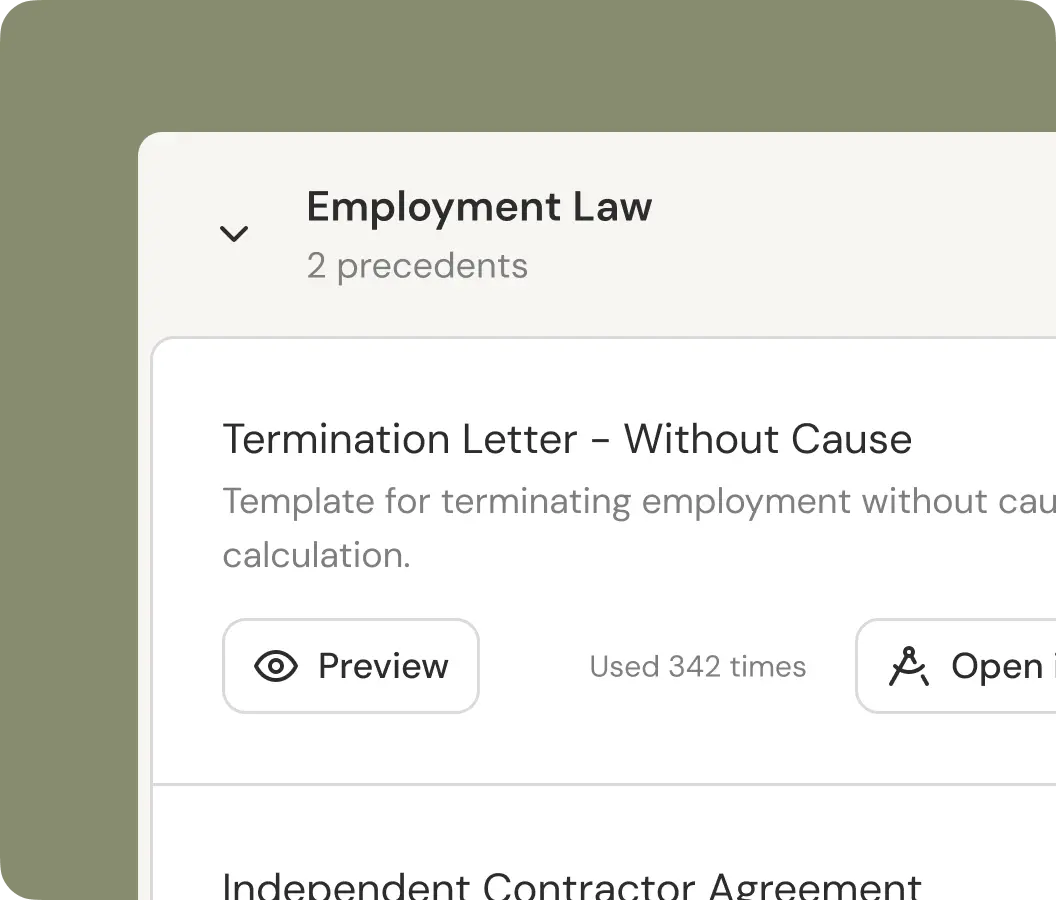Click the "Used 342 times" usage label
1056x900 pixels.
[697, 667]
